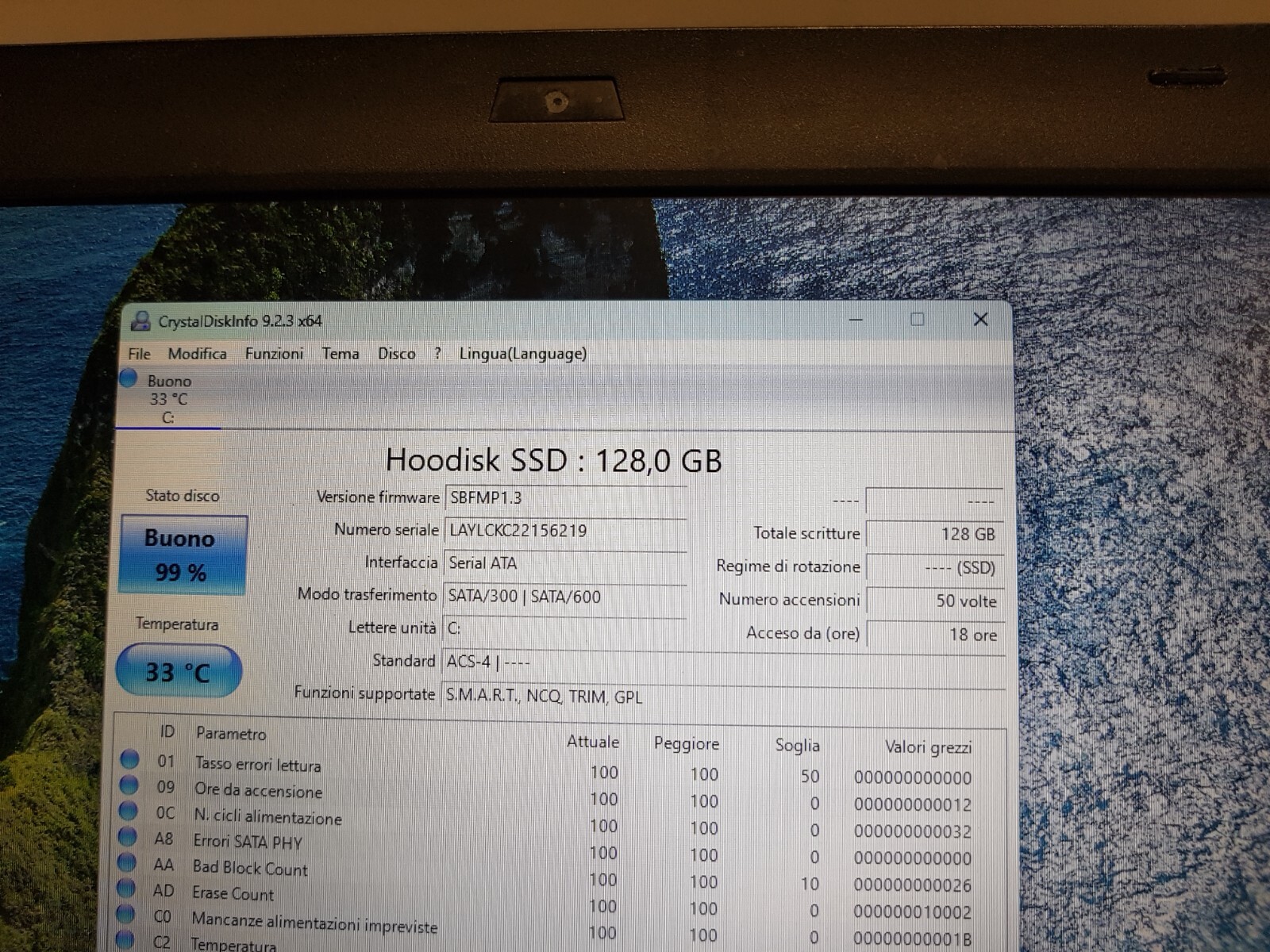
Task: Click the 33 °C temperature button
Action: (179, 671)
